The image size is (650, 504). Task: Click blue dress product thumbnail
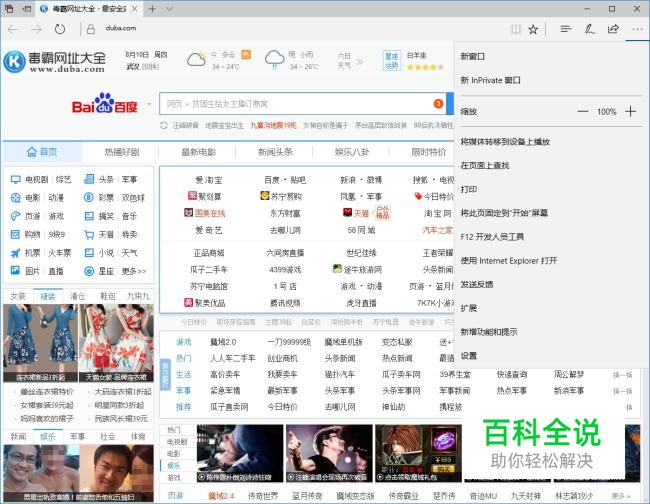(40, 343)
